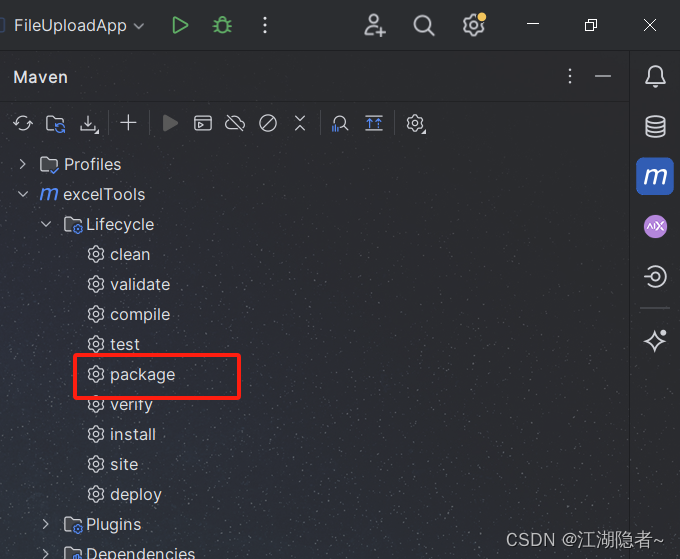Select the verify lifecycle phase
The width and height of the screenshot is (680, 559).
[120, 404]
